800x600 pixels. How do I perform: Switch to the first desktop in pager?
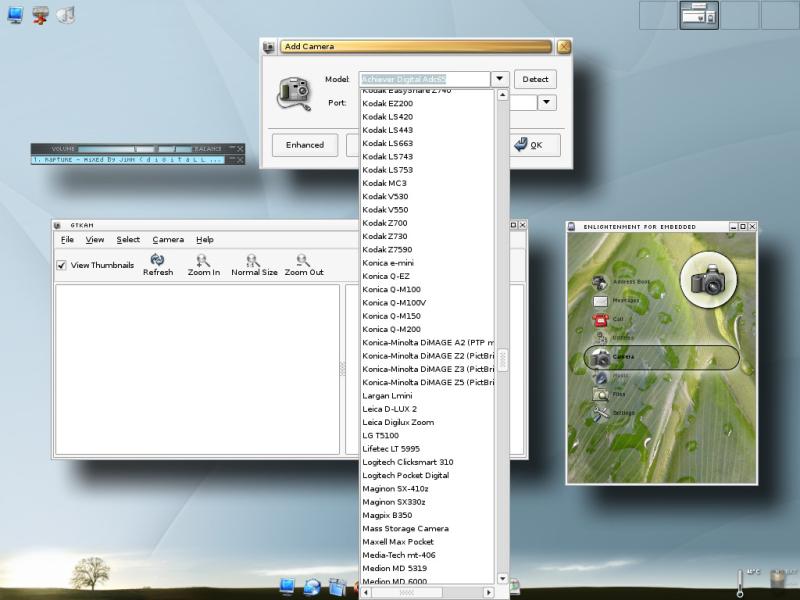659,15
